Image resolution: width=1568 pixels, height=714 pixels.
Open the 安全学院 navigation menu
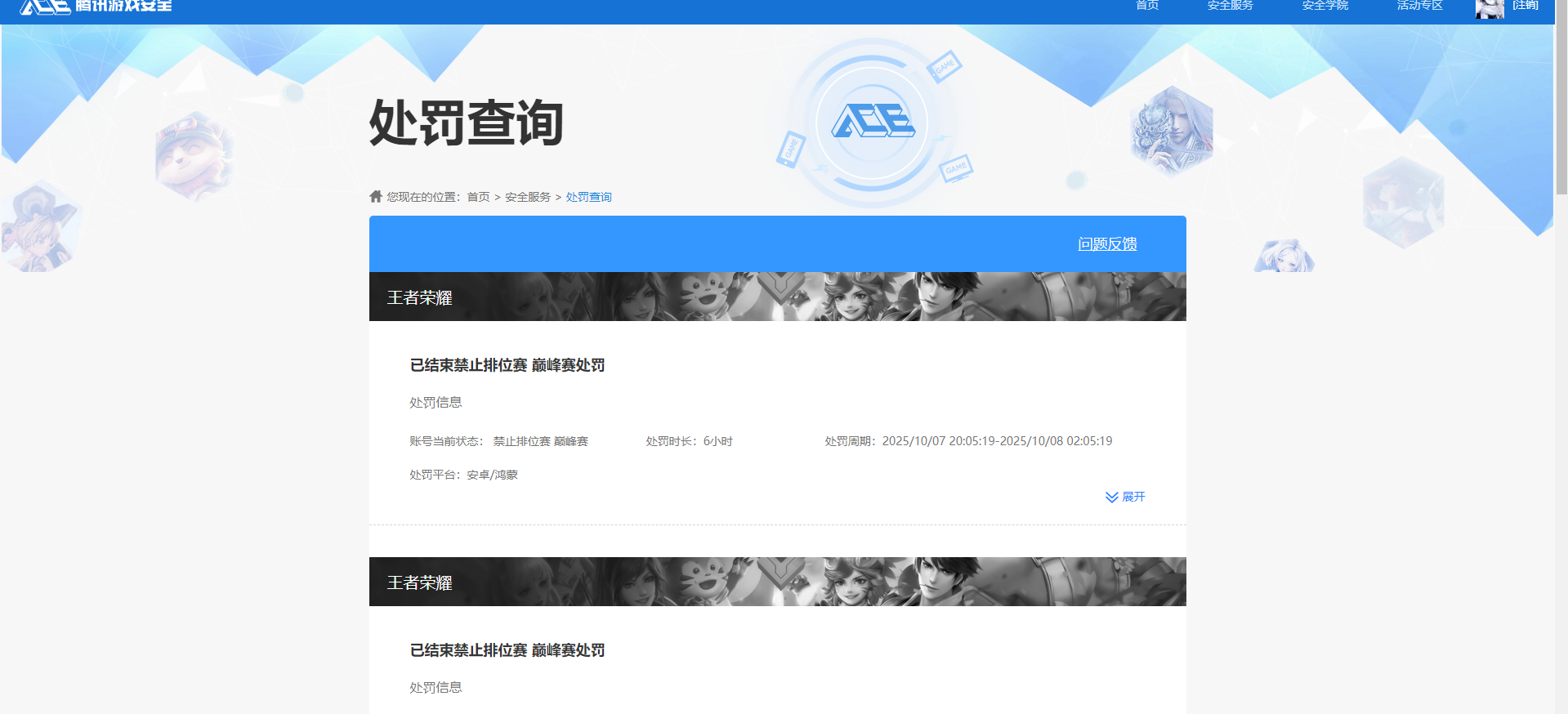click(1325, 5)
